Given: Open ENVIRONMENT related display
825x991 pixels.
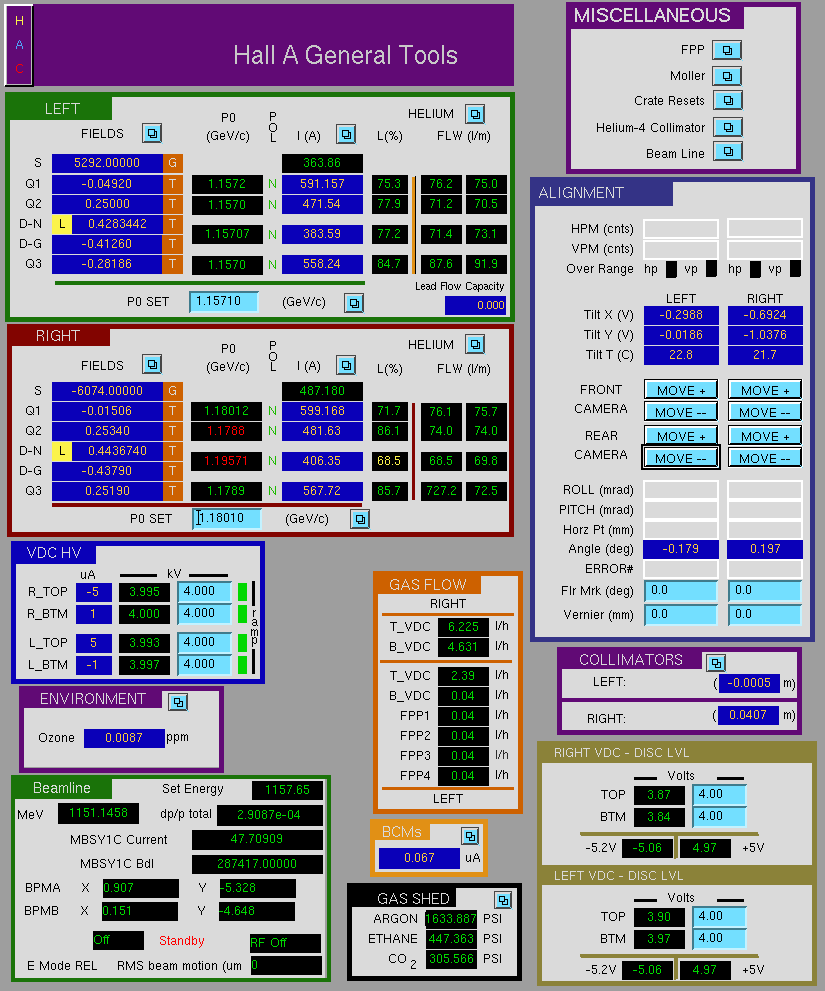Looking at the screenshot, I should tap(178, 702).
